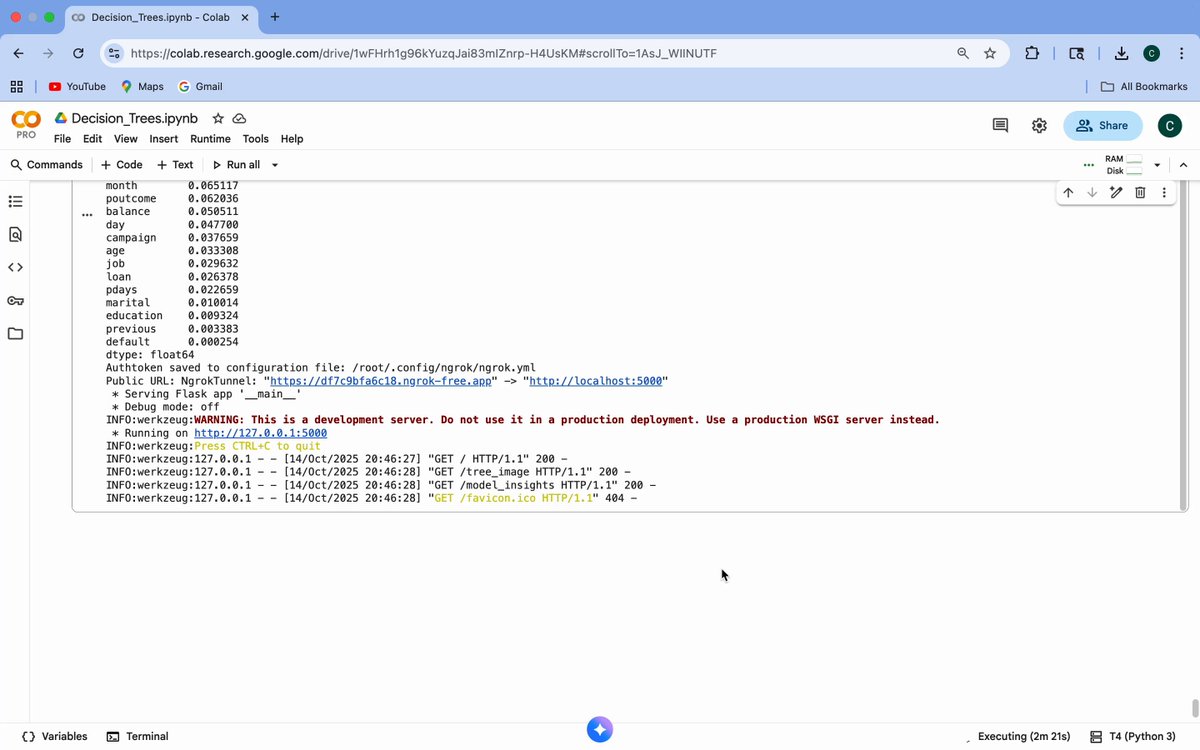Click the Colab PRO logo
This screenshot has width=1200, height=750.
click(26, 124)
